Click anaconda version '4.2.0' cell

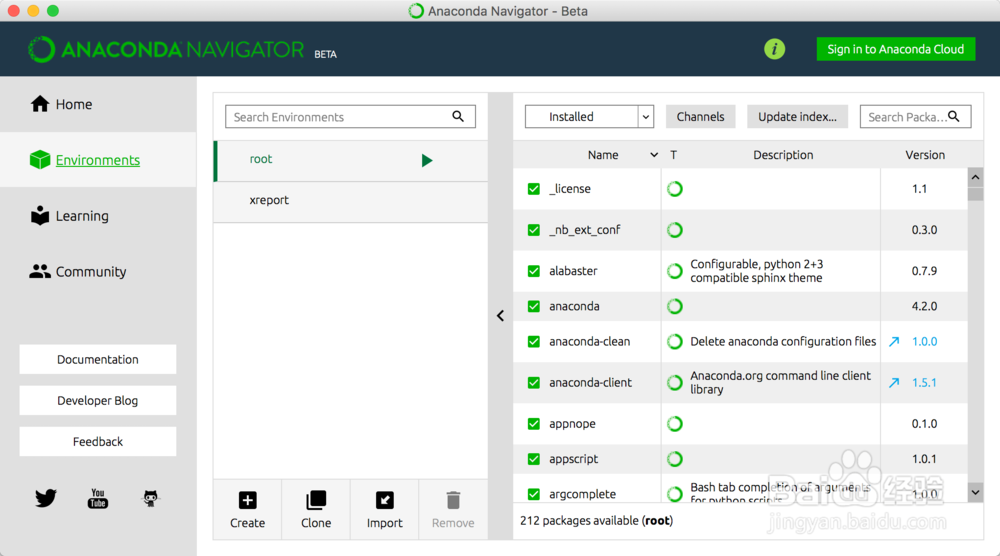coord(924,306)
